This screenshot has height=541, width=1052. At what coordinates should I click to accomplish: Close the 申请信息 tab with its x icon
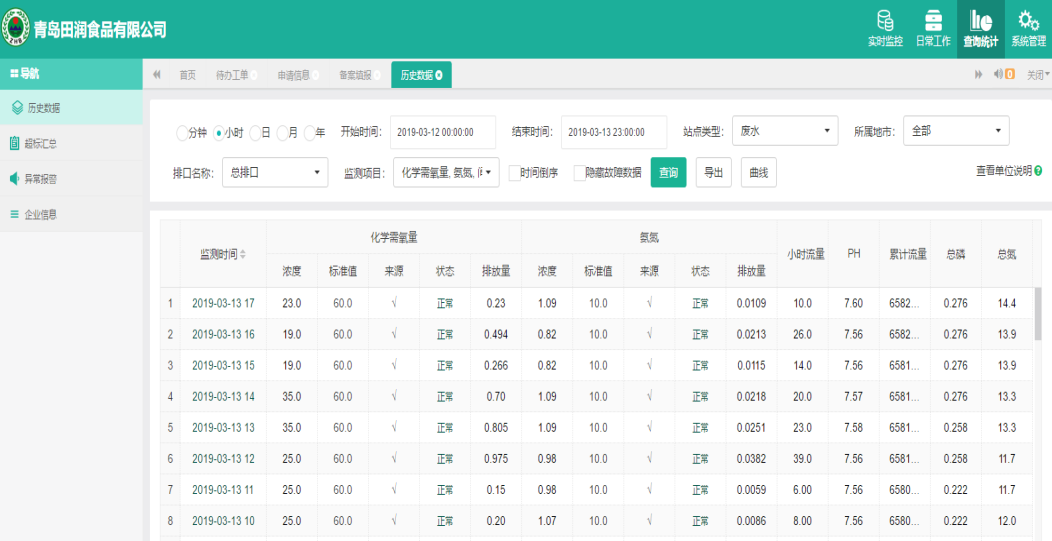pos(315,75)
